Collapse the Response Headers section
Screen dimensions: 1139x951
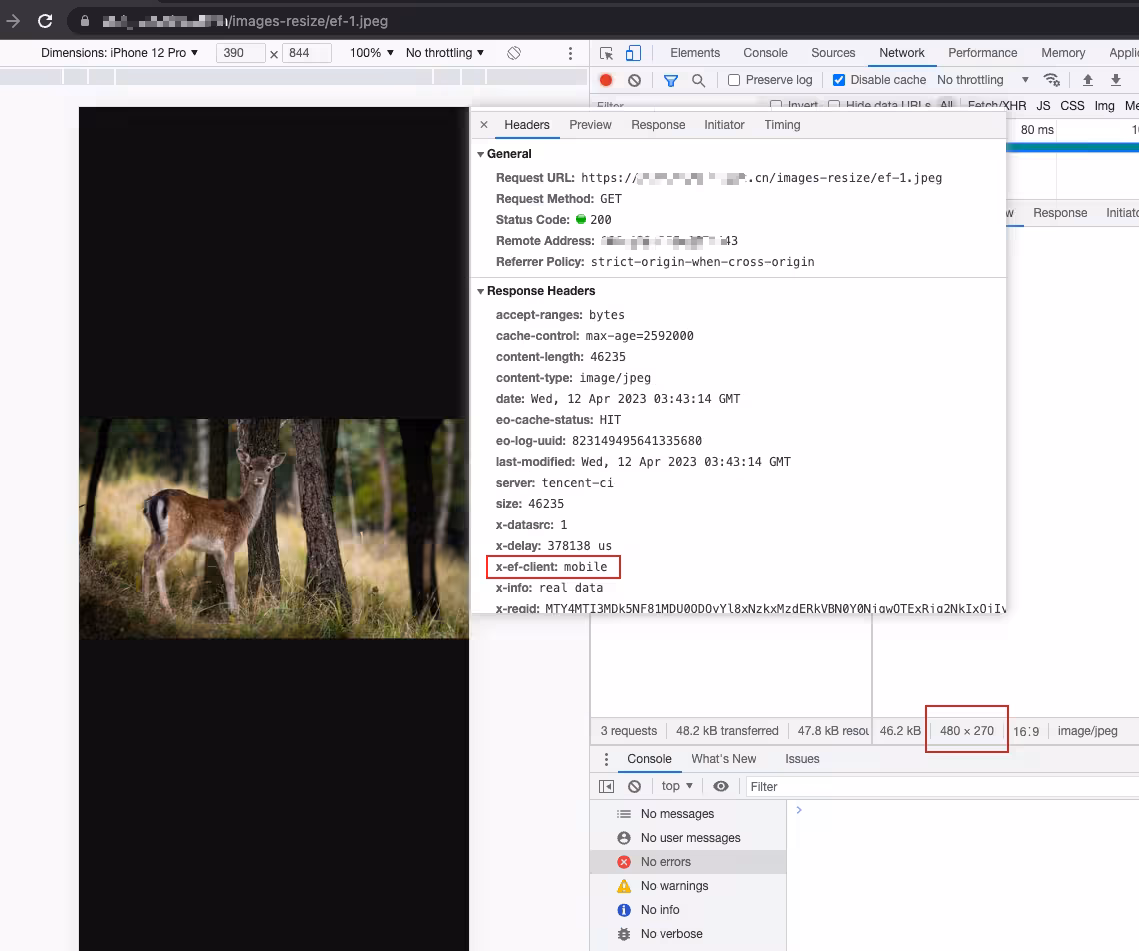(481, 291)
